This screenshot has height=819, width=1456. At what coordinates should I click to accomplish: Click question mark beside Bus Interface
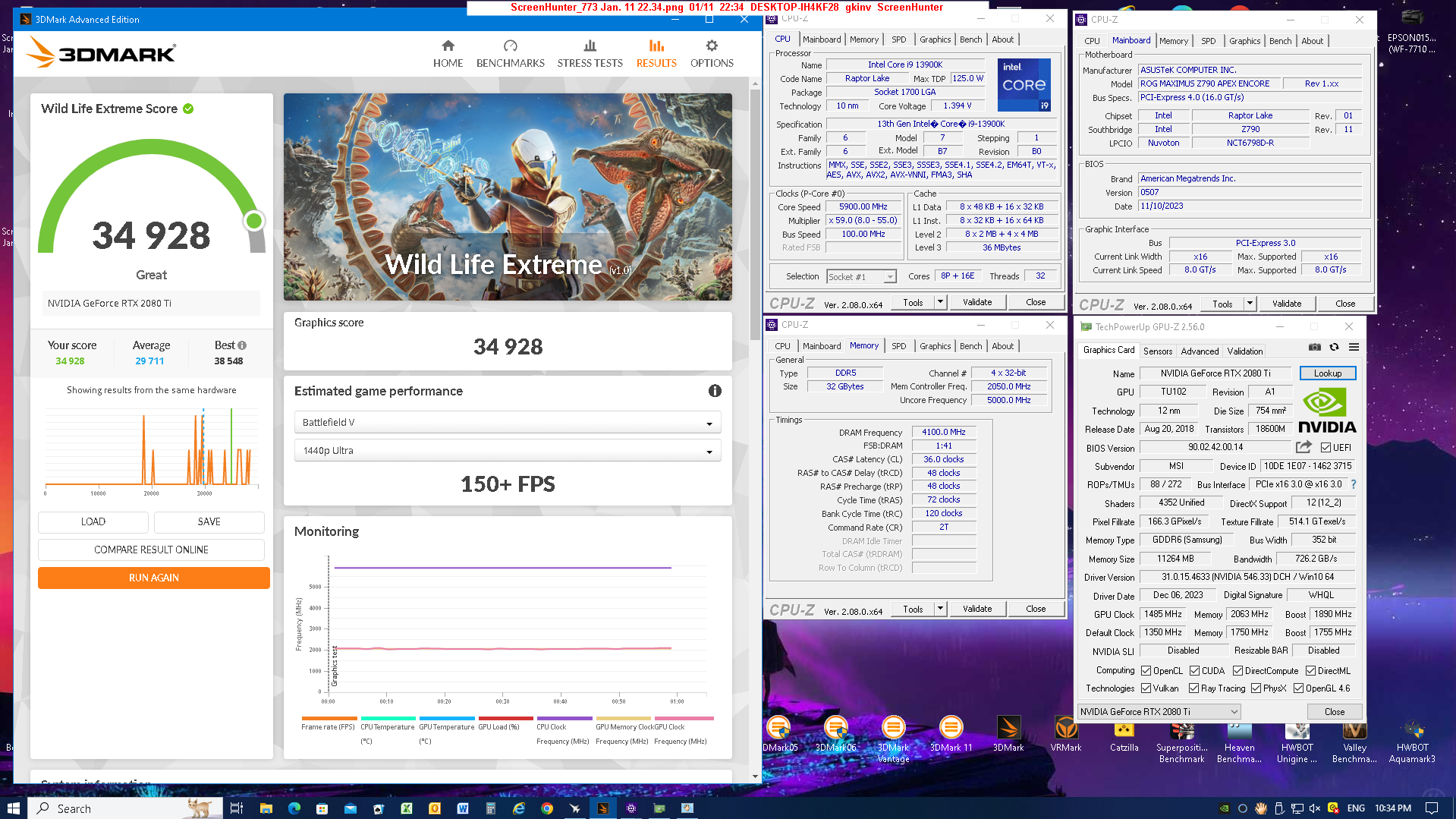pos(1354,484)
